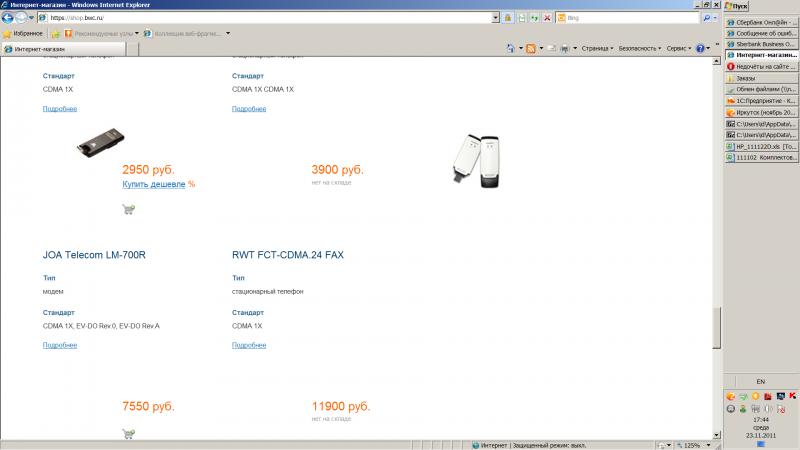800x450 pixels.
Task: Click the Home page icon in command bar
Action: [x=511, y=48]
